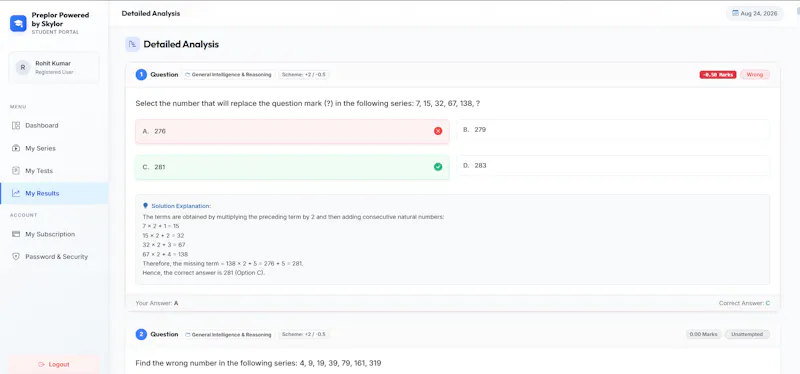Go to My Series in the sidebar
This screenshot has height=374, width=800.
(54, 148)
